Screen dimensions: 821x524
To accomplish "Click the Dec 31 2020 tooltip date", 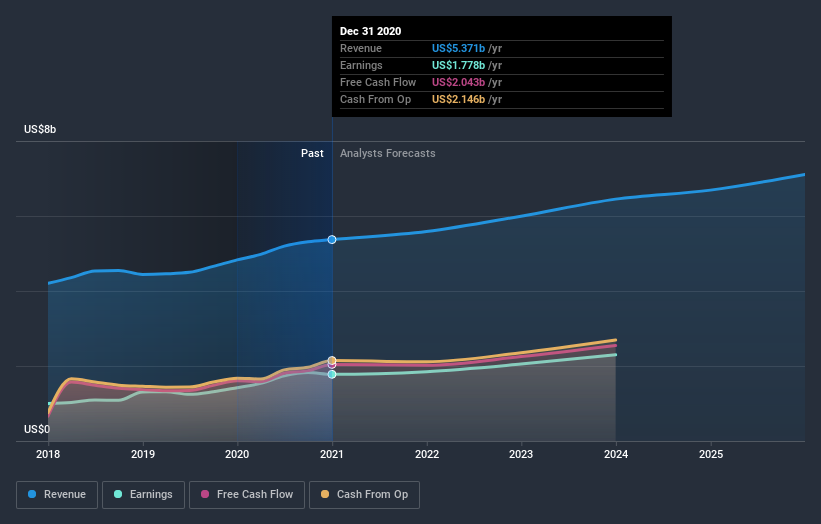I will (x=371, y=31).
